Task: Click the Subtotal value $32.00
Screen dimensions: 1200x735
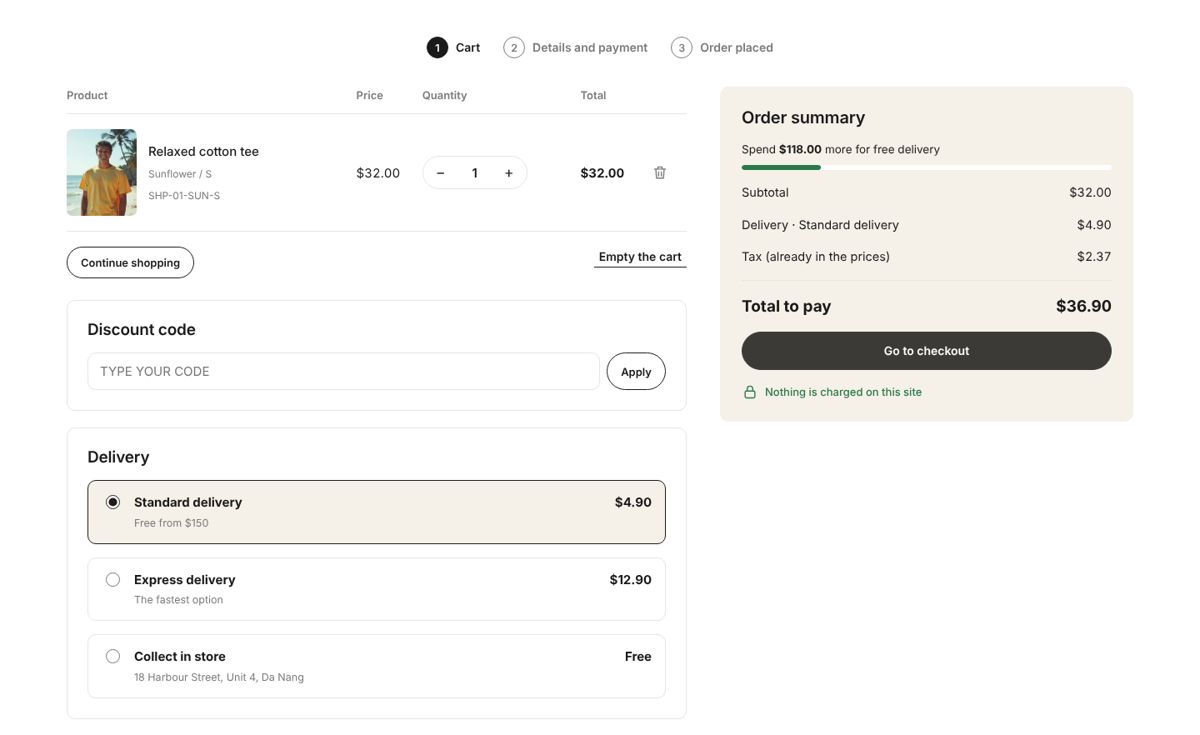Action: pos(1090,193)
